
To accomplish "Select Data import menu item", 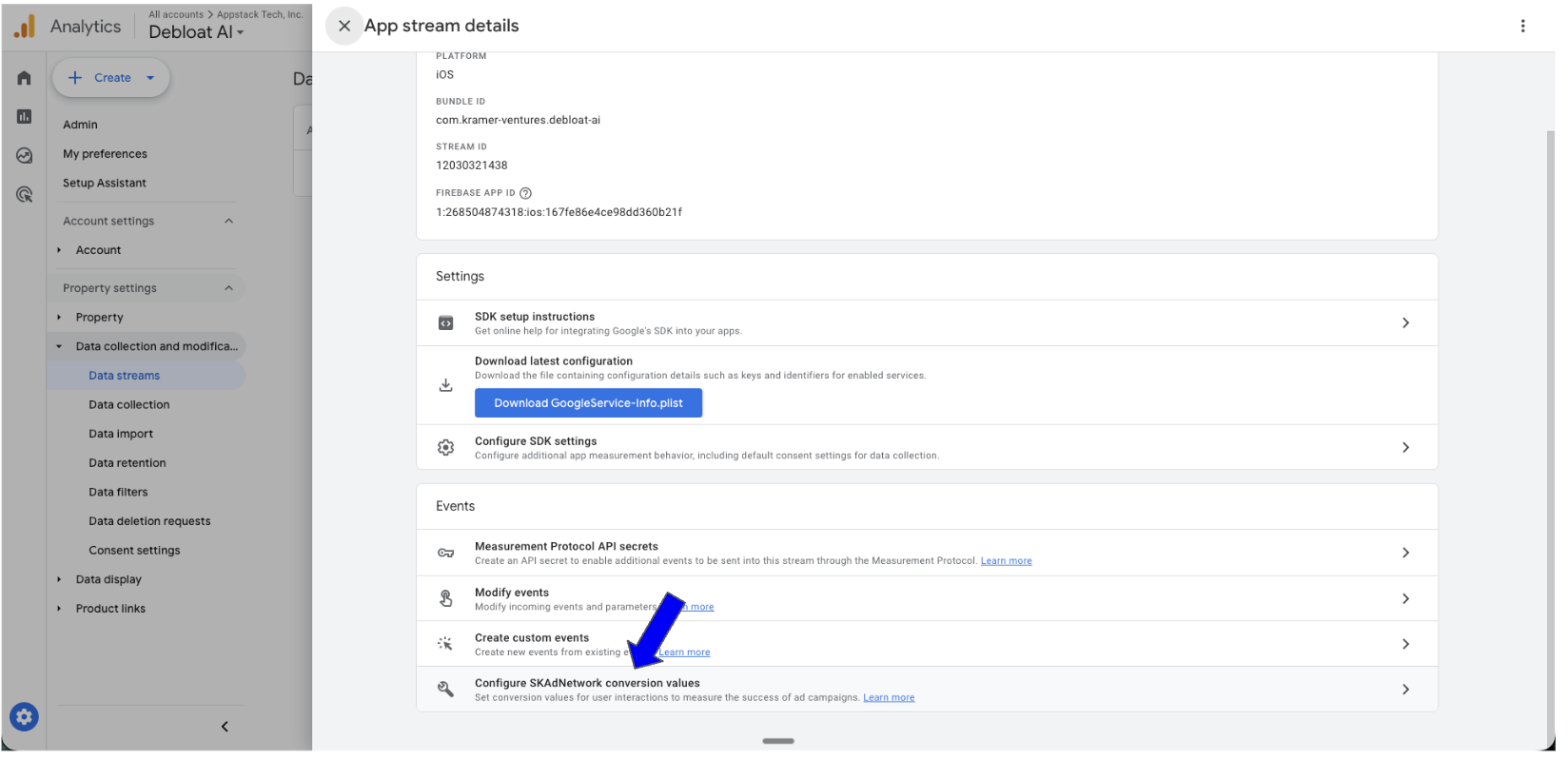I will pos(121,434).
